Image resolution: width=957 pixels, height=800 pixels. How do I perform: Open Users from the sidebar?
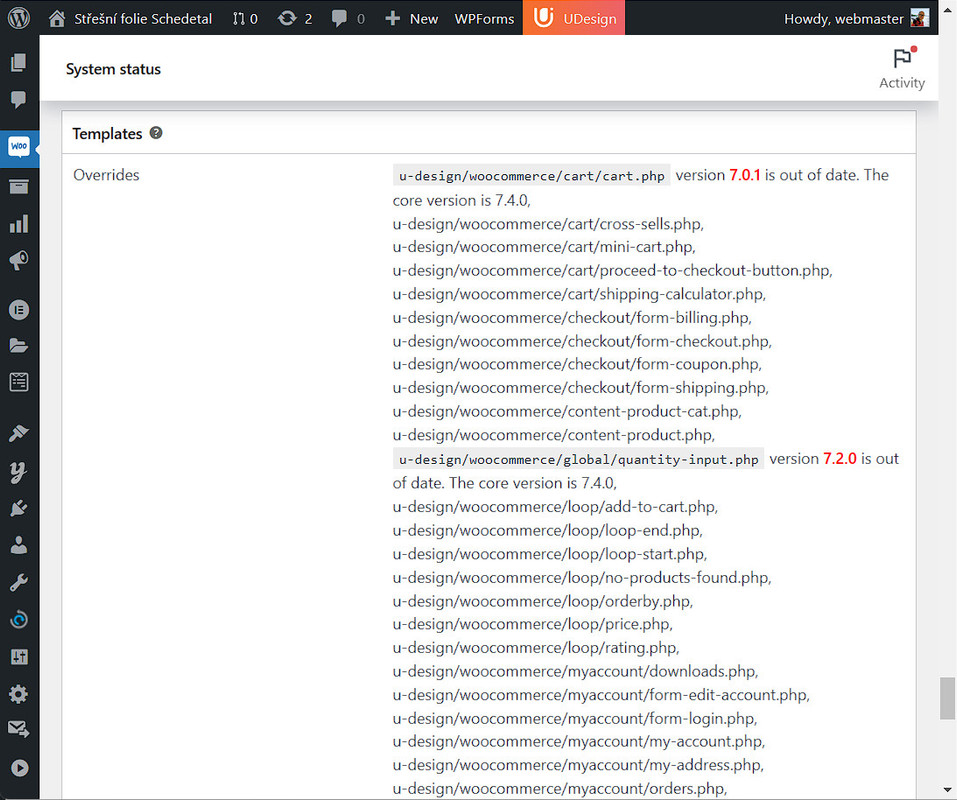coord(19,545)
